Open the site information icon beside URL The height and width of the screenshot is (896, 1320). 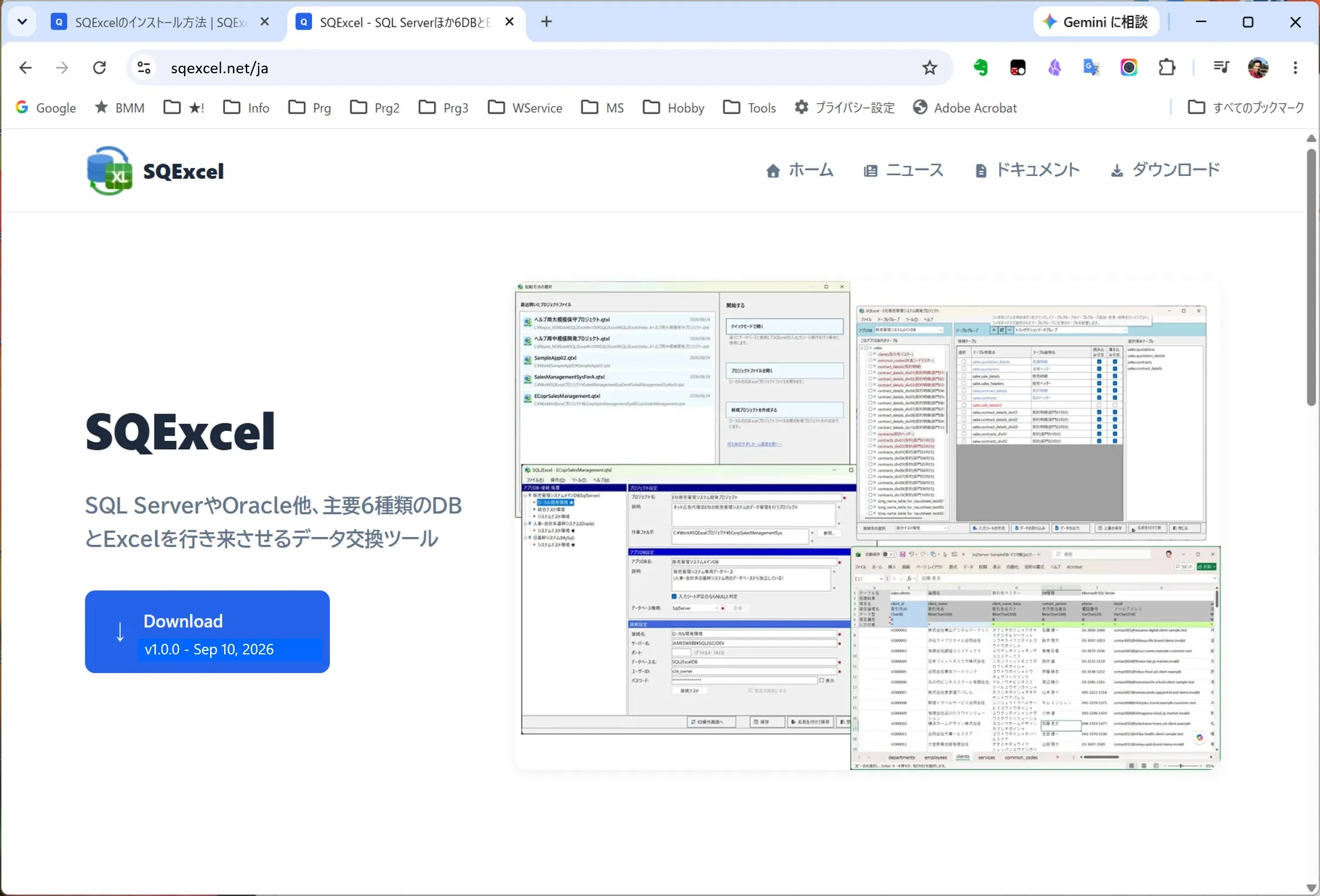144,68
